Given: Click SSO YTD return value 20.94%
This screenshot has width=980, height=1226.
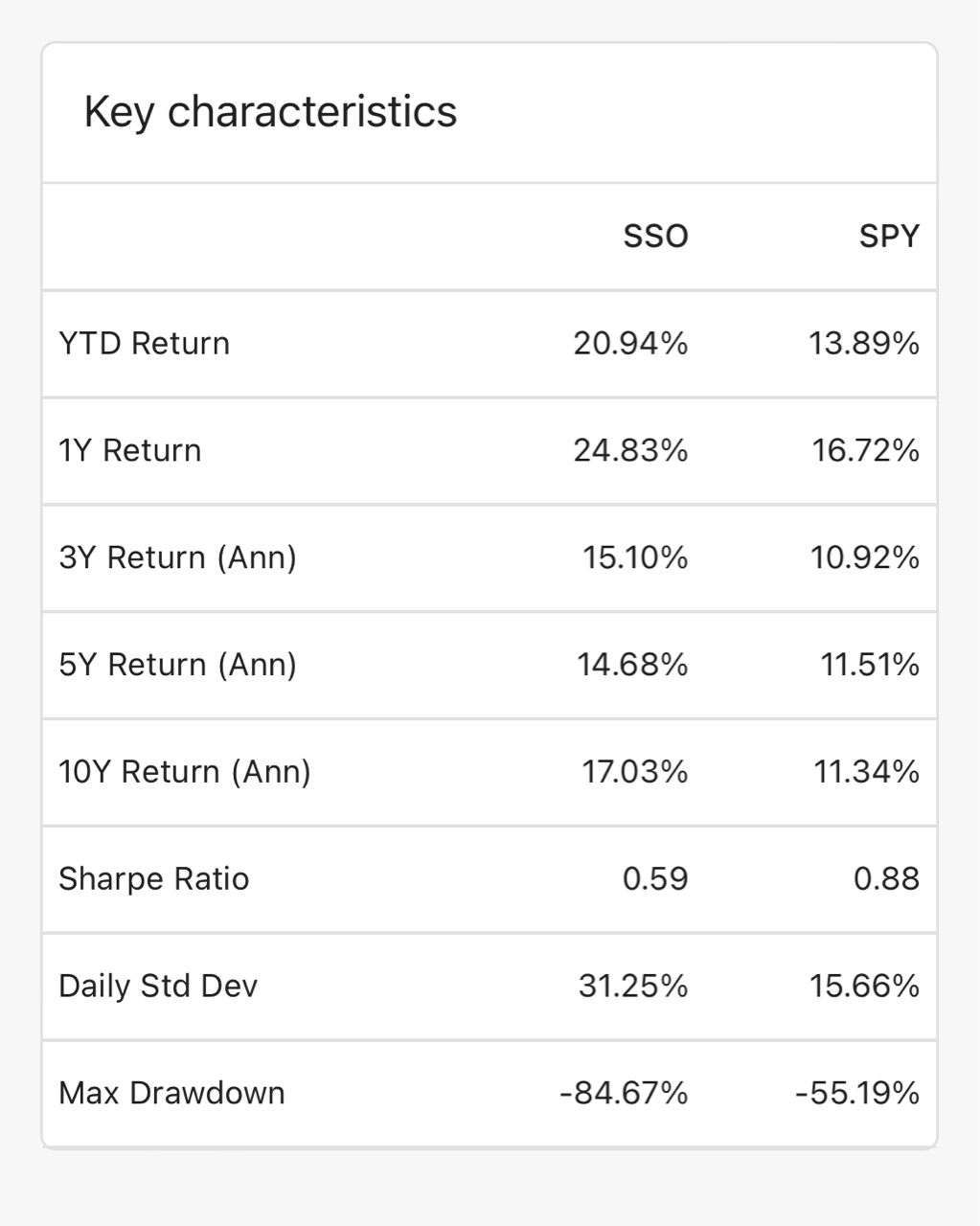Looking at the screenshot, I should pyautogui.click(x=630, y=344).
